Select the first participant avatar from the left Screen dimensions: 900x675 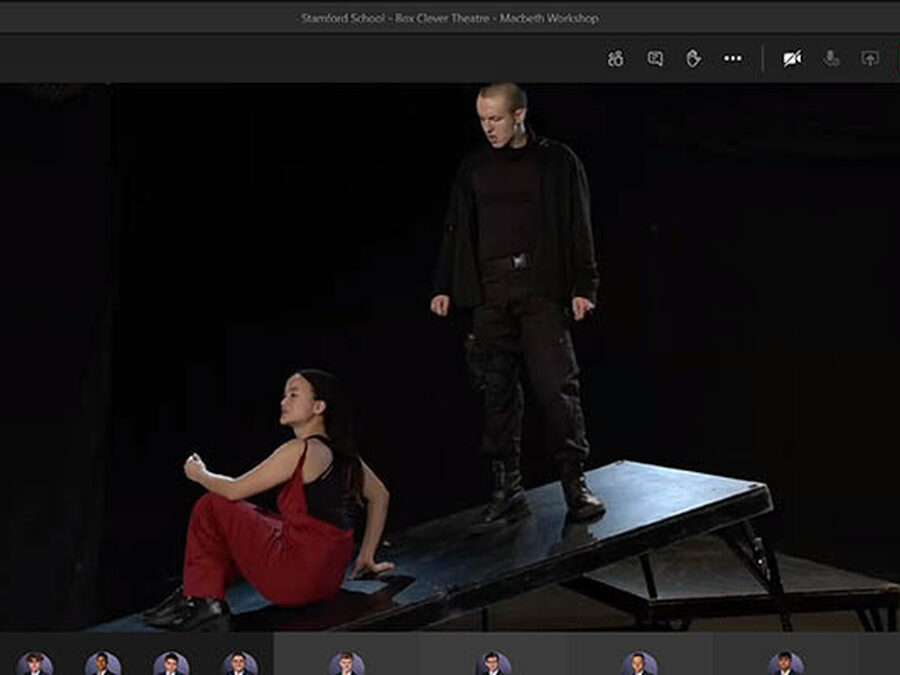coord(35,663)
